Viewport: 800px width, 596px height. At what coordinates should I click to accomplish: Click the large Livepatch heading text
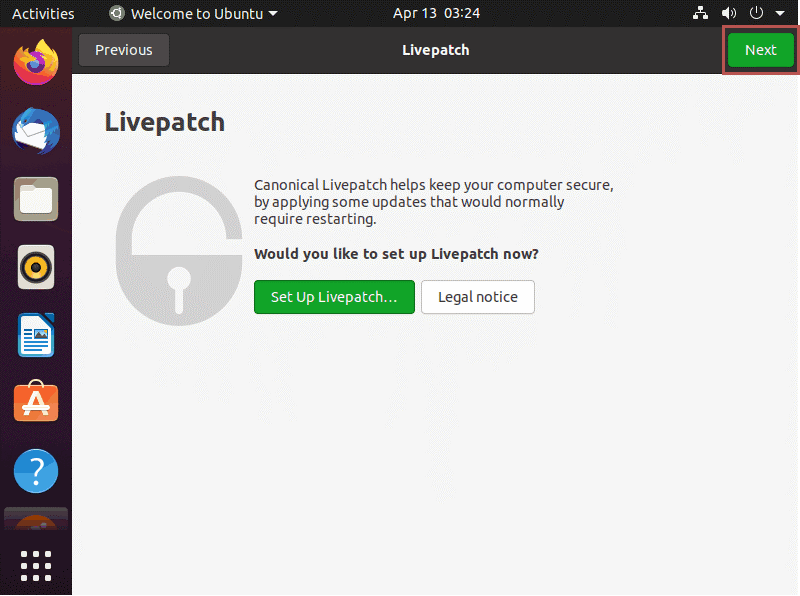point(164,122)
